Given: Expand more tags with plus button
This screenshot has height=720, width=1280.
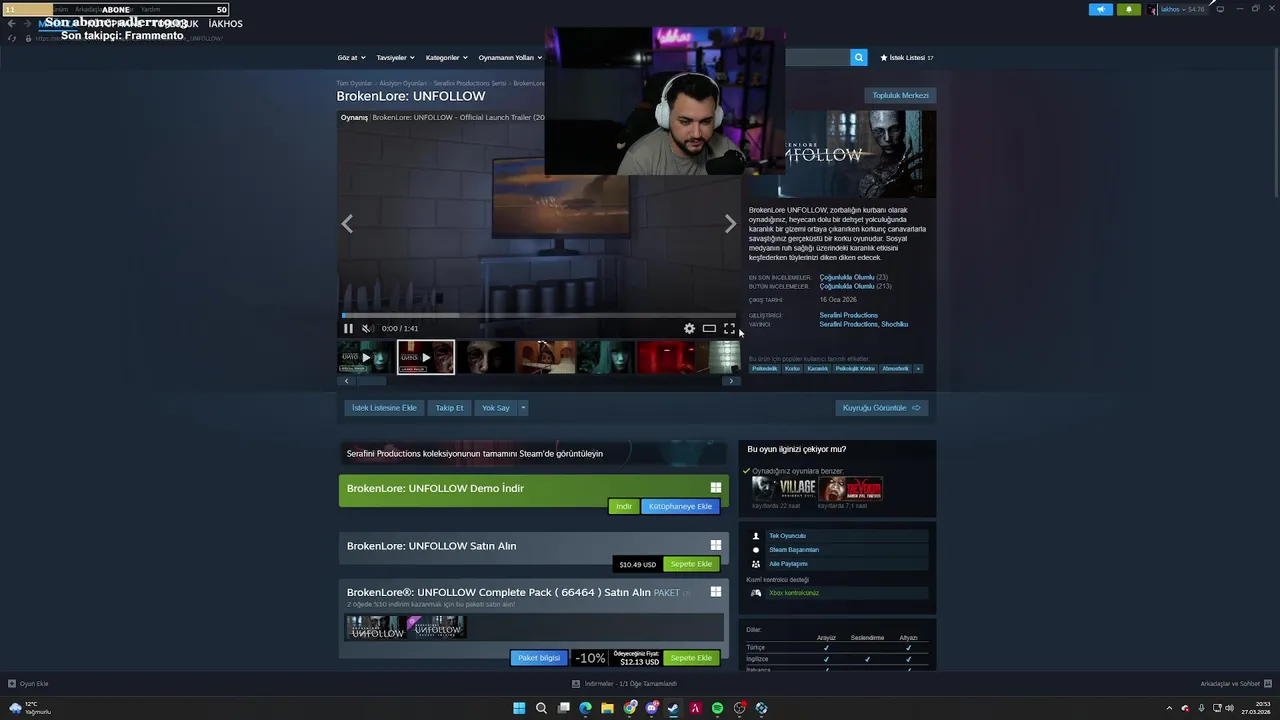Looking at the screenshot, I should pyautogui.click(x=918, y=368).
